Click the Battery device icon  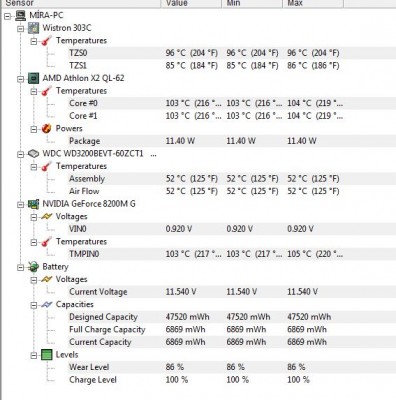click(33, 267)
